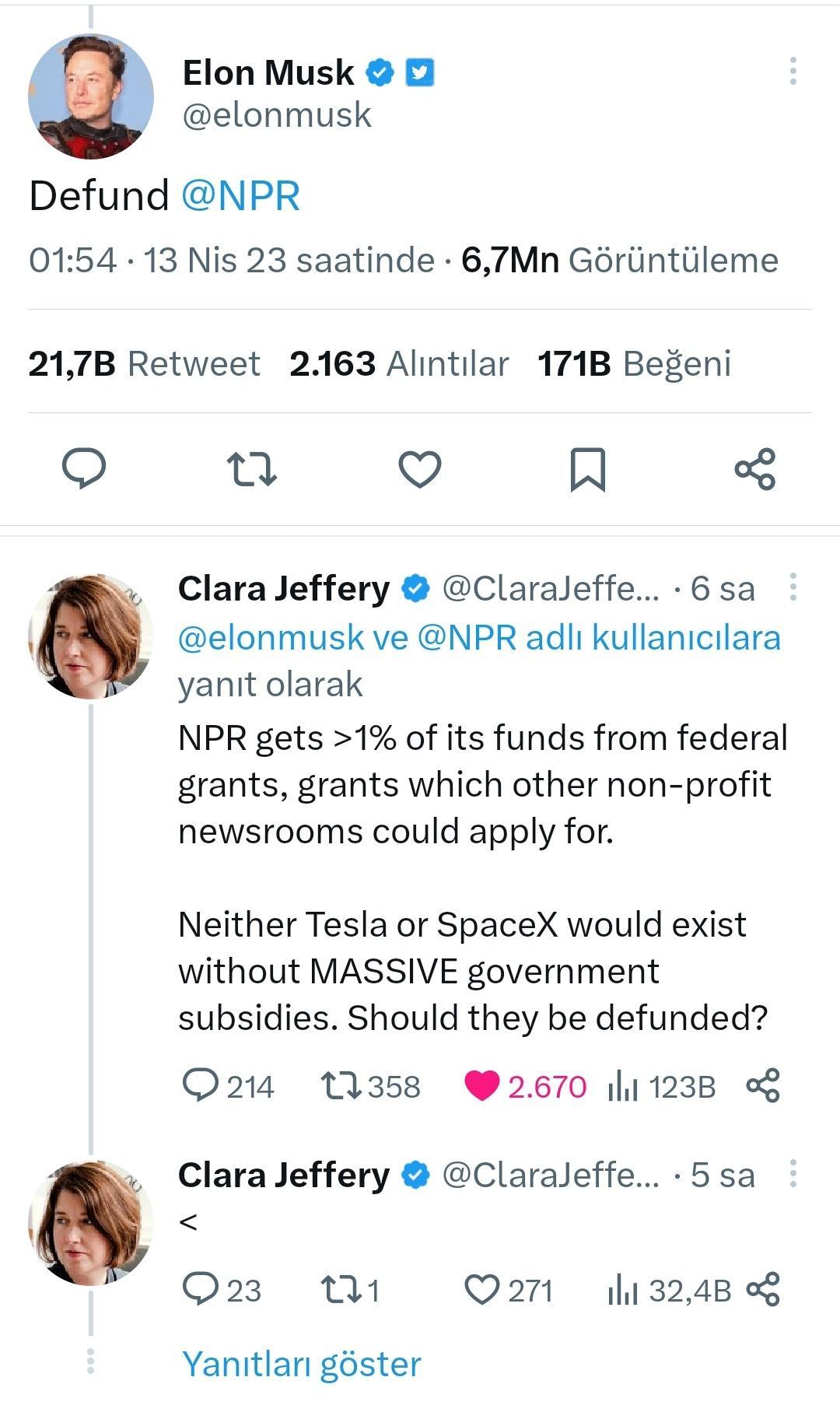Viewport: 840px width, 1412px height.
Task: Like Elon Musk's tweet using the heart icon
Action: [419, 468]
